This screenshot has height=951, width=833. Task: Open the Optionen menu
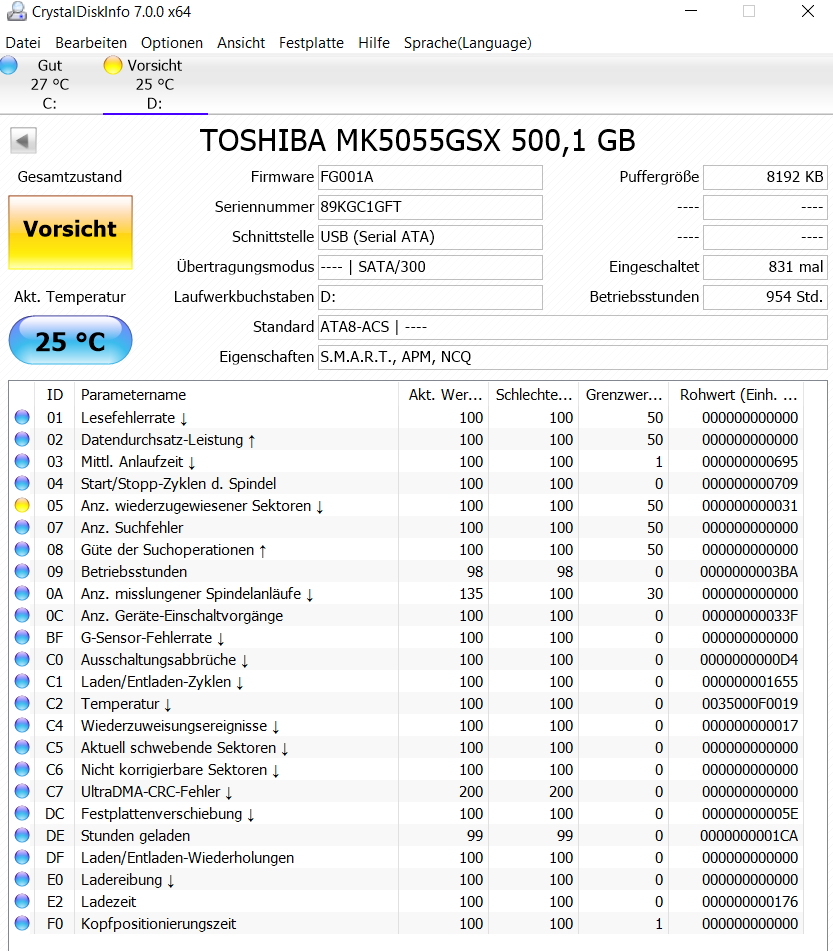coord(172,43)
